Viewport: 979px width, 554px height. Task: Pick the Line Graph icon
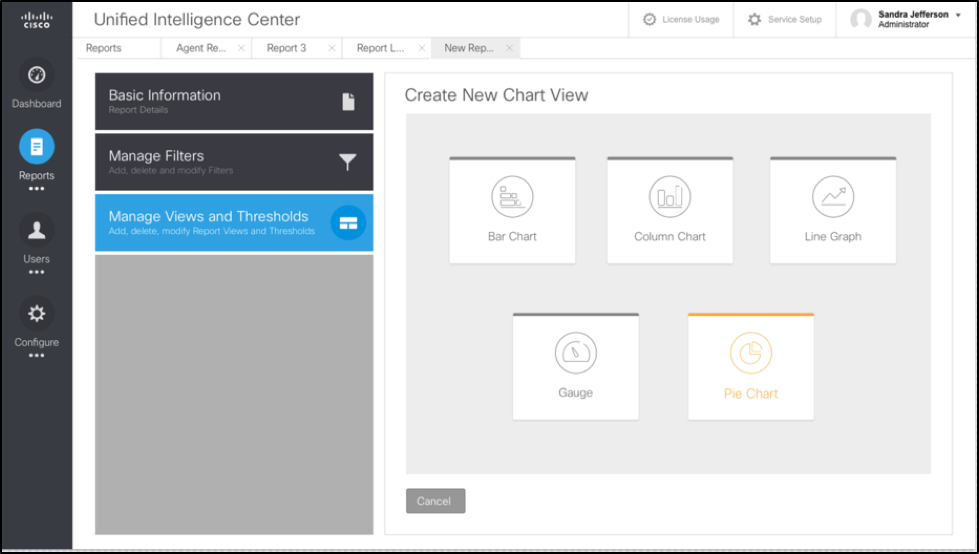tap(833, 197)
